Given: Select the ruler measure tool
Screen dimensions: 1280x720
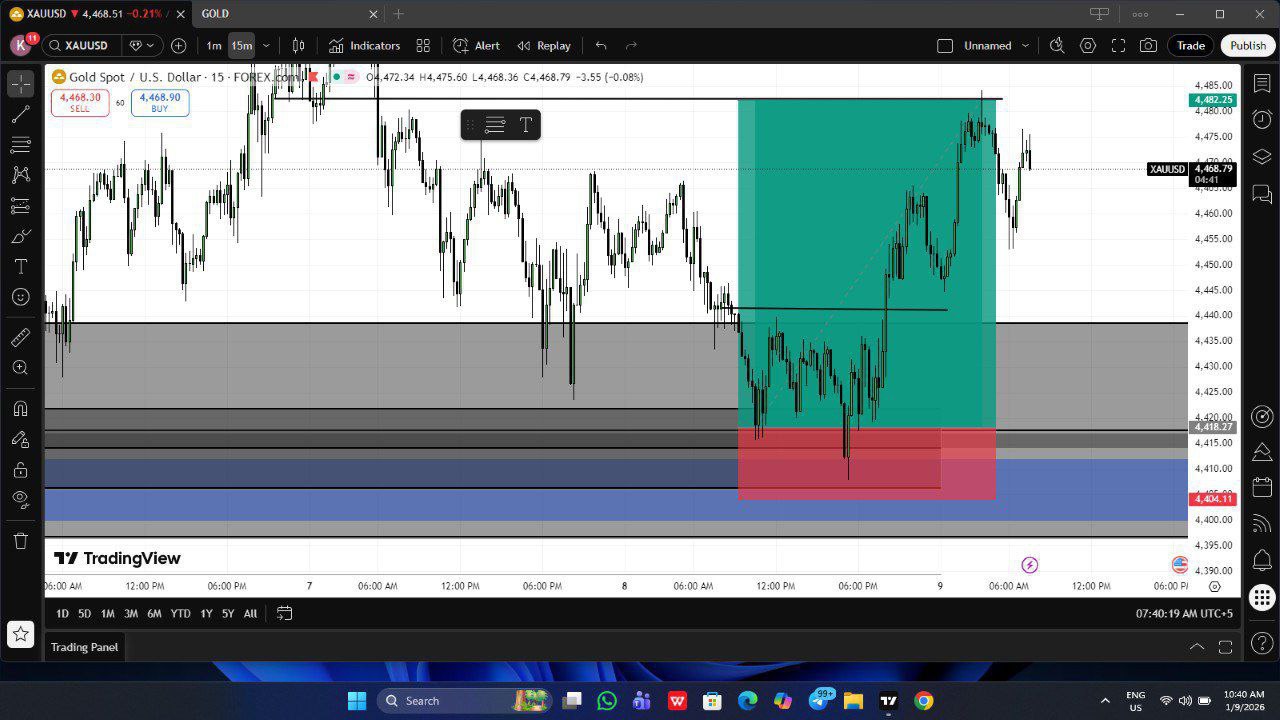Looking at the screenshot, I should [20, 338].
